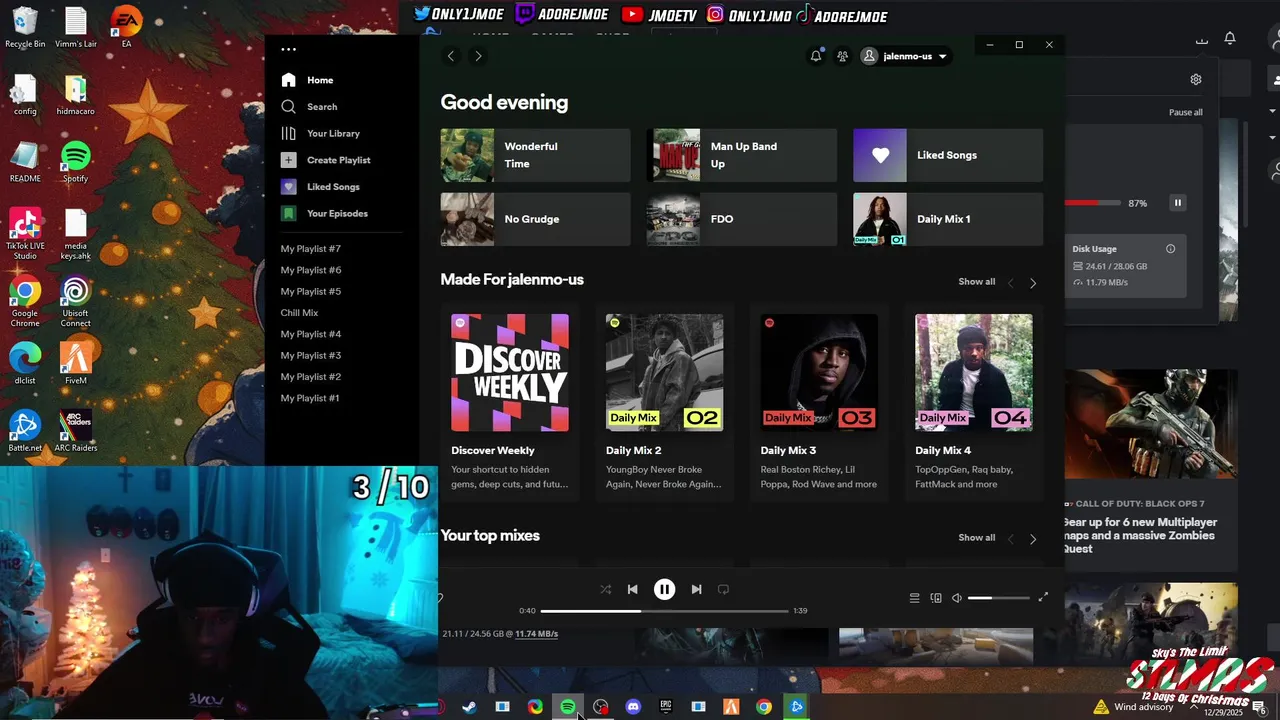Show all Your top mixes
1280x720 pixels.
pos(976,538)
